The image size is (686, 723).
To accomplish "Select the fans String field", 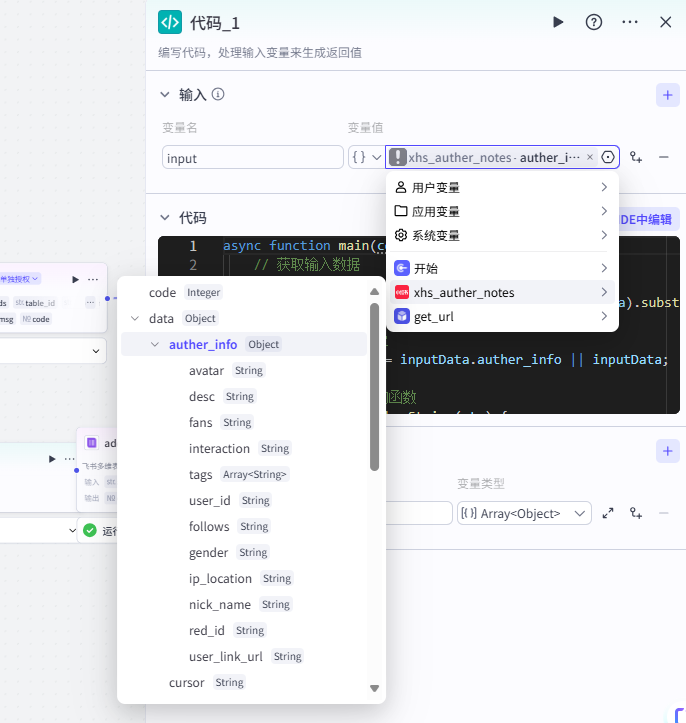I will coord(243,422).
